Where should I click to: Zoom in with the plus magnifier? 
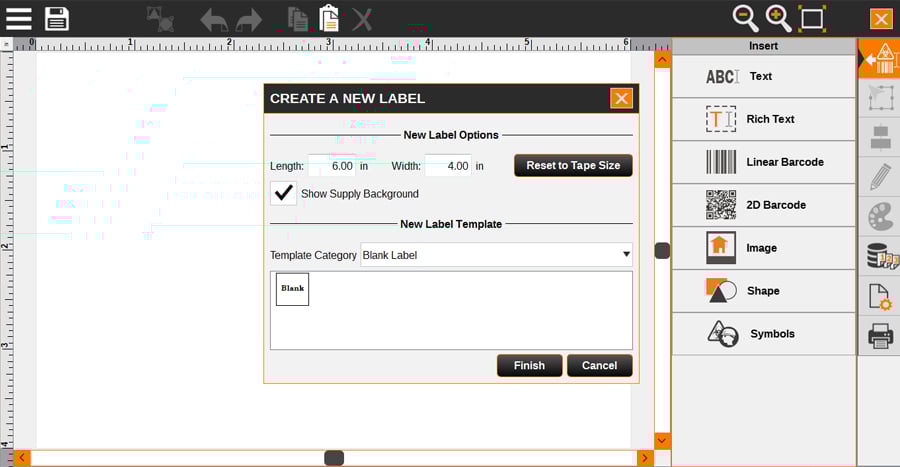coord(778,18)
